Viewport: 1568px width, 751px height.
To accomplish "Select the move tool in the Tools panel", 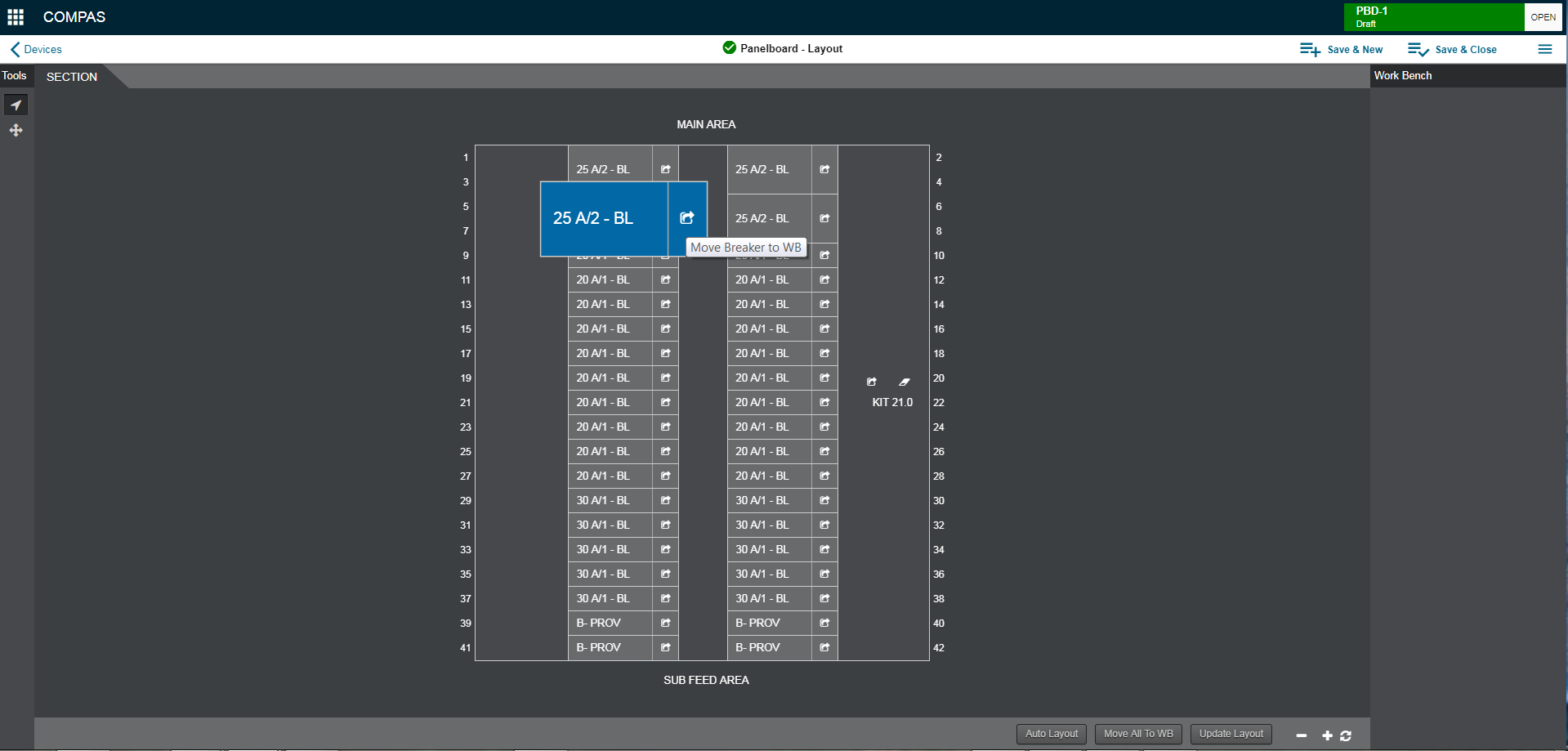I will (x=16, y=130).
